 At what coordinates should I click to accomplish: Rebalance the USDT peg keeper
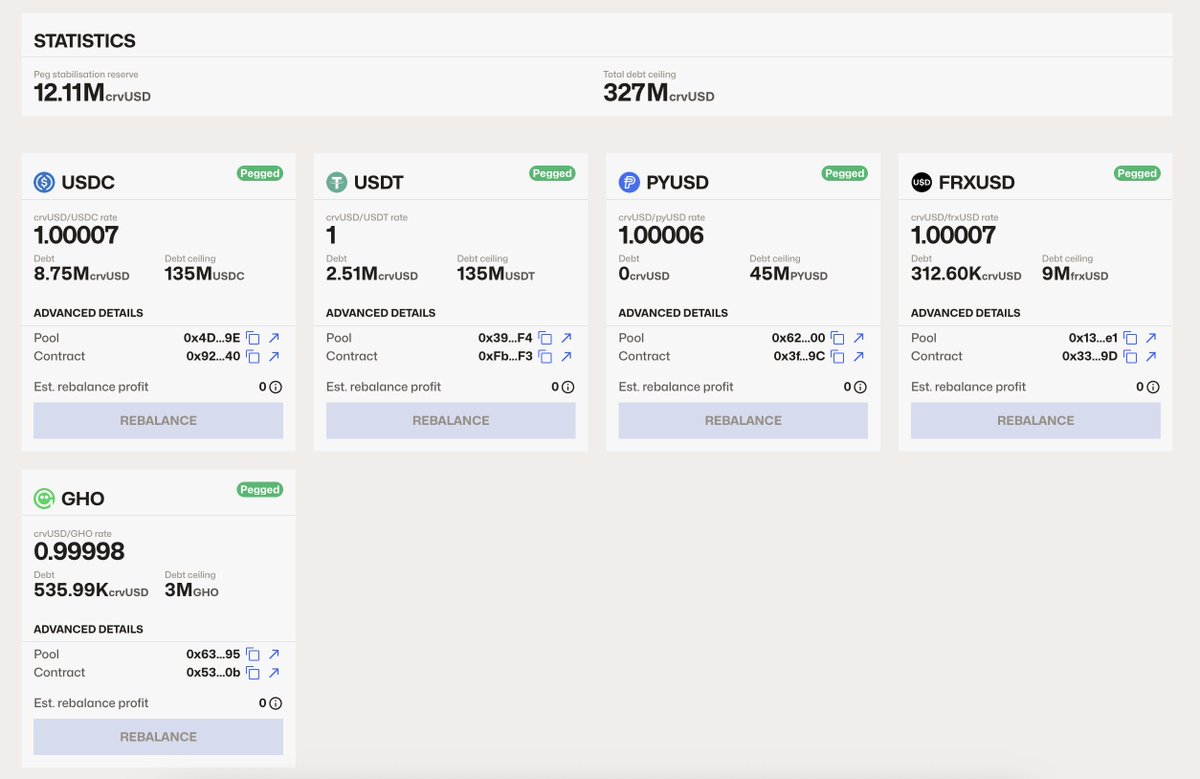[x=451, y=420]
